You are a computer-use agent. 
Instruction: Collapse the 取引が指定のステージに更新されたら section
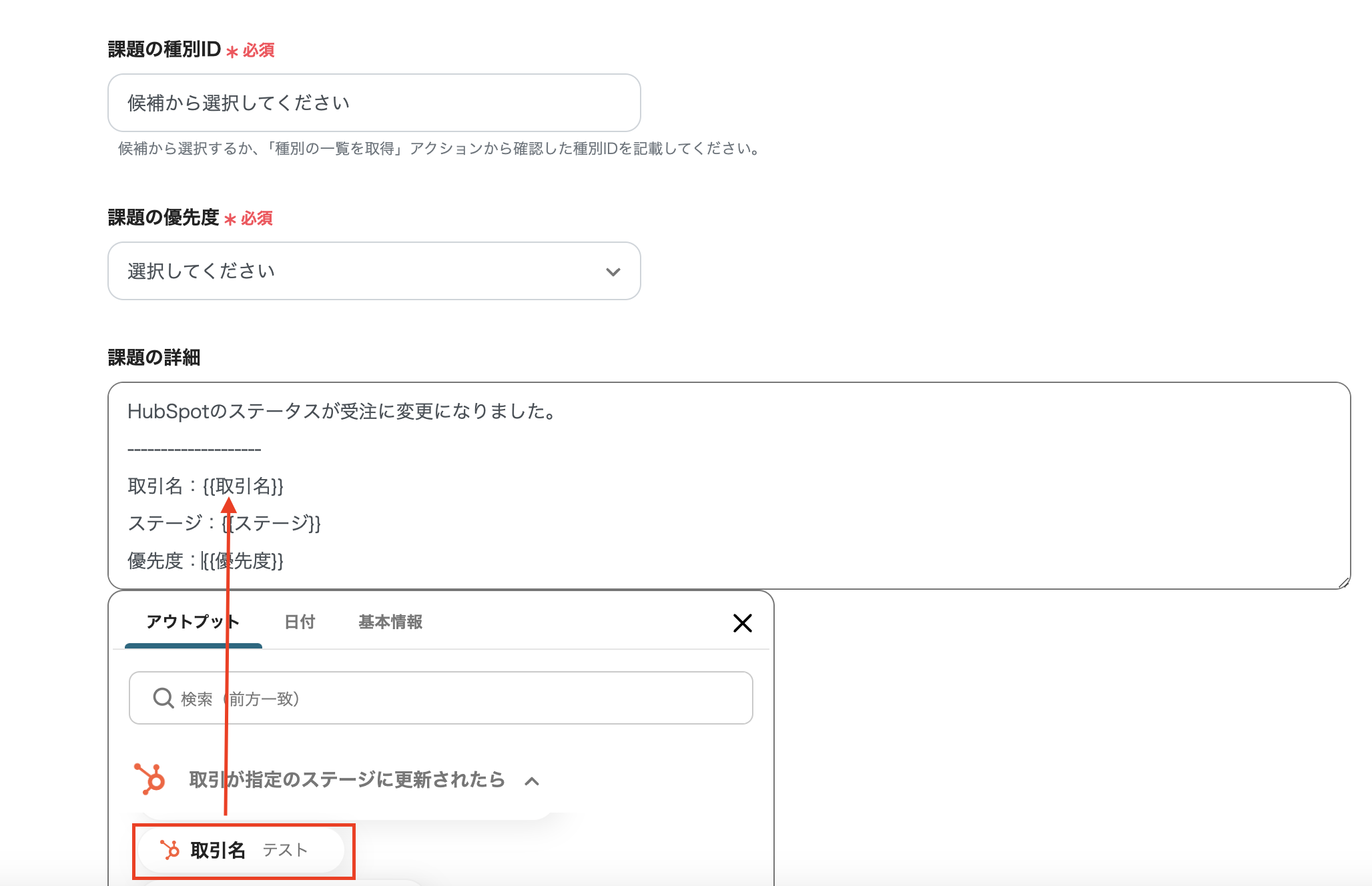pyautogui.click(x=532, y=781)
